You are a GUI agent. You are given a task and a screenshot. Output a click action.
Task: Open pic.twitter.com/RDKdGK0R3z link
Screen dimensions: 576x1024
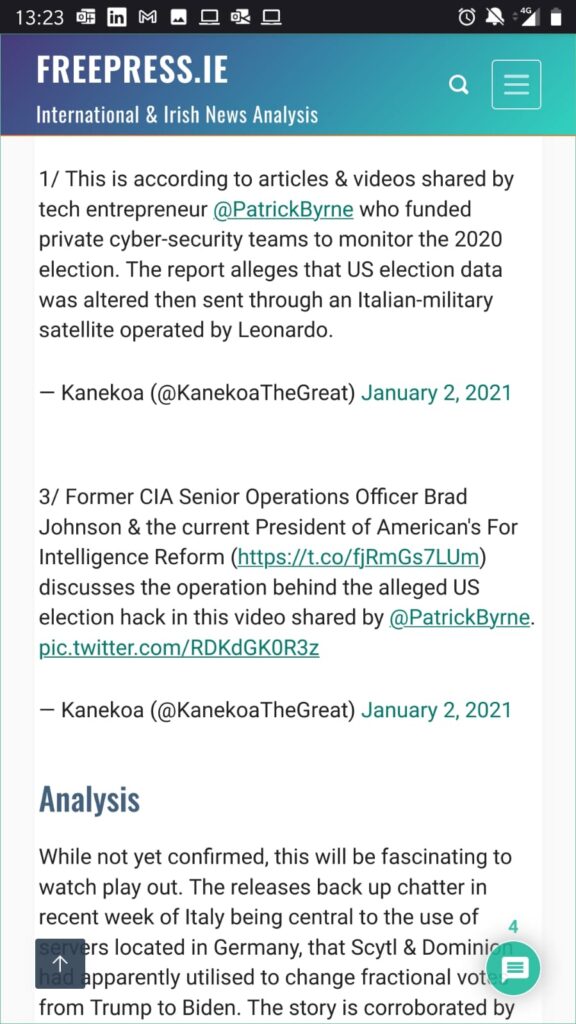(x=179, y=648)
